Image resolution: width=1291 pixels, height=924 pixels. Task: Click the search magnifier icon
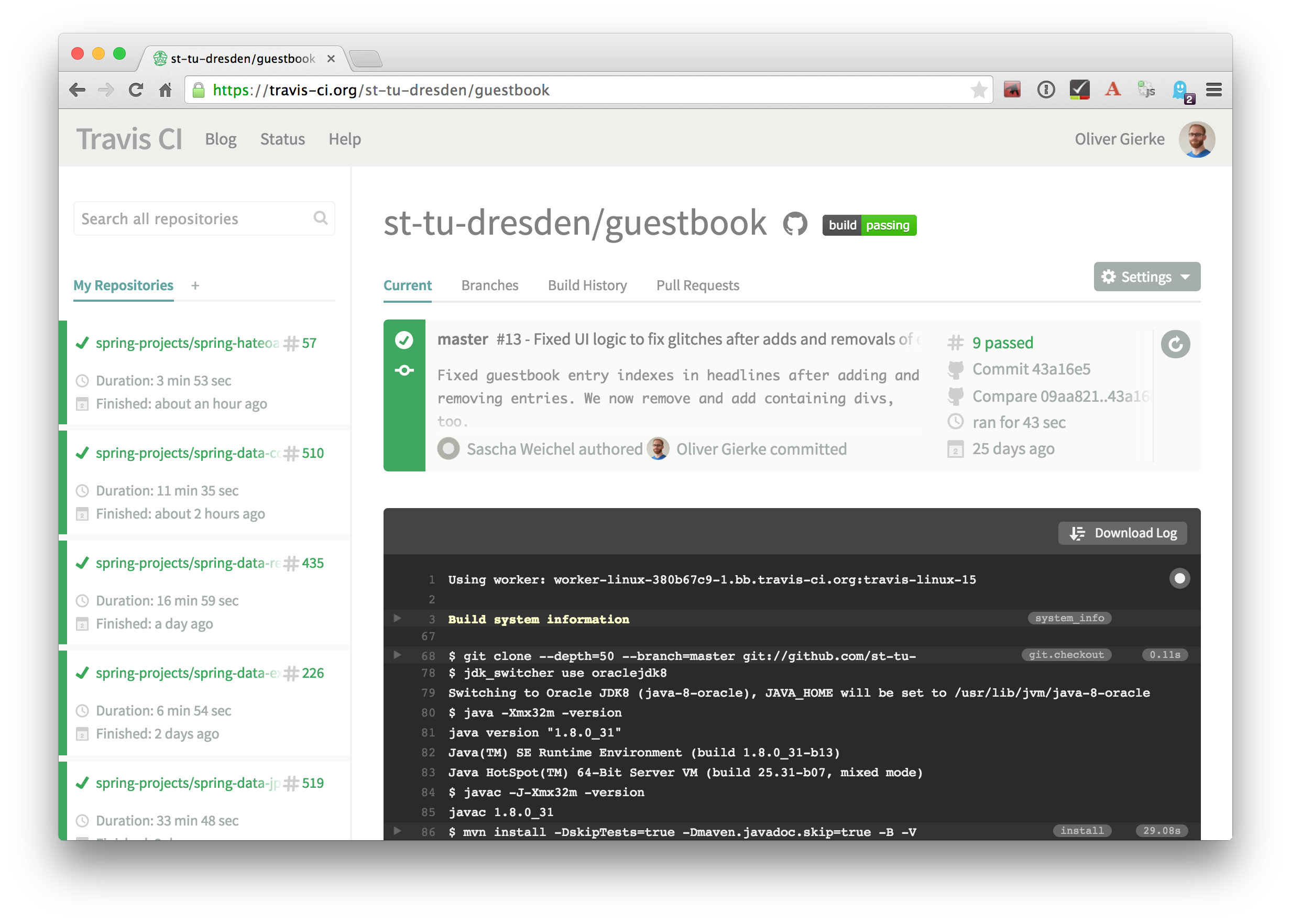coord(320,218)
